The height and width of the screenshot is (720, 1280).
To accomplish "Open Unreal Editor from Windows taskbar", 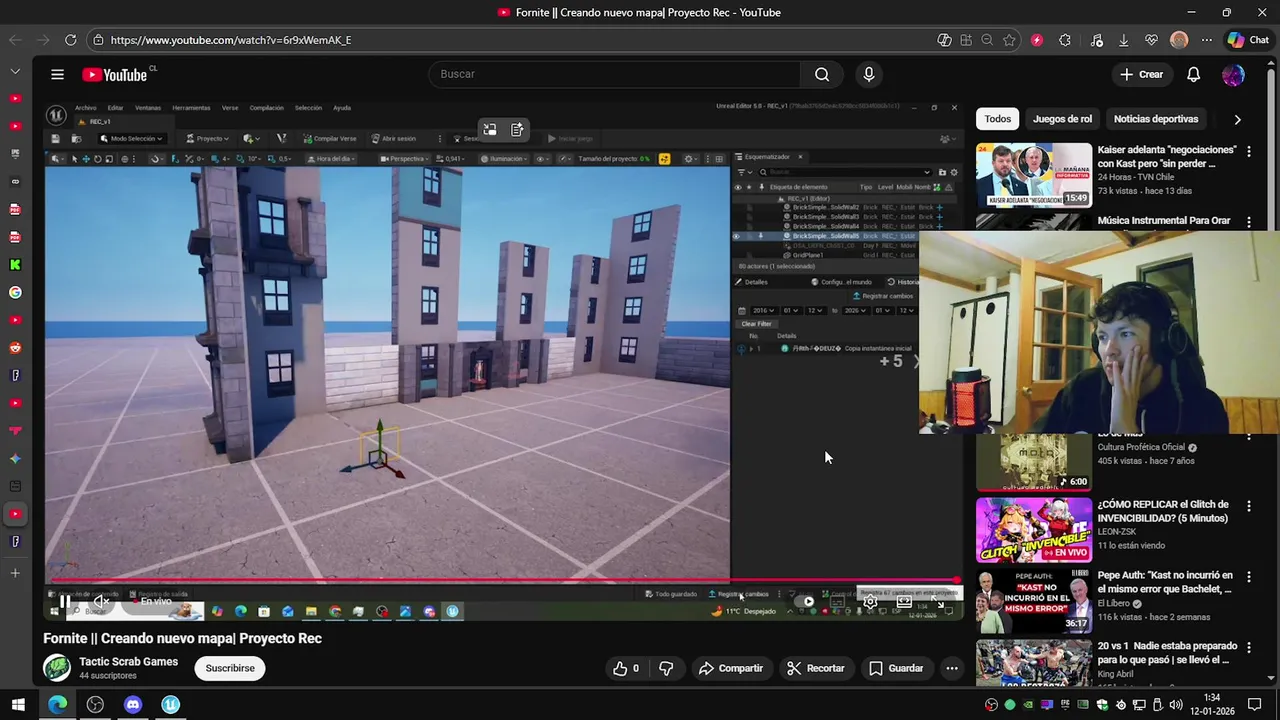I will point(171,704).
